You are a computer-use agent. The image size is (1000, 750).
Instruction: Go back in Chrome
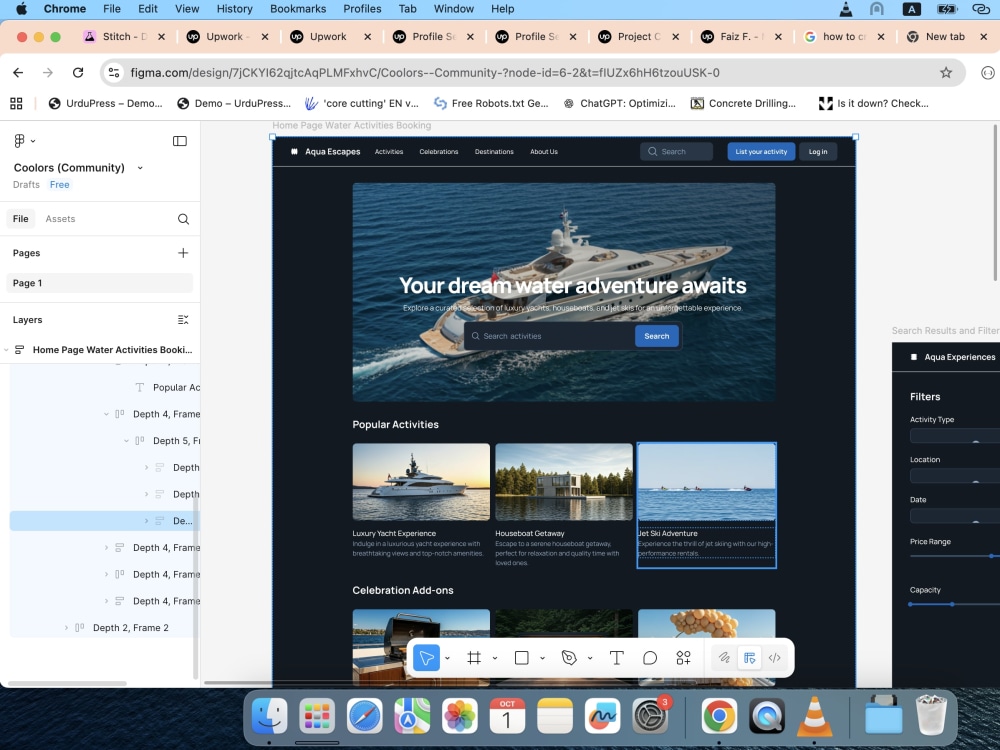click(18, 73)
